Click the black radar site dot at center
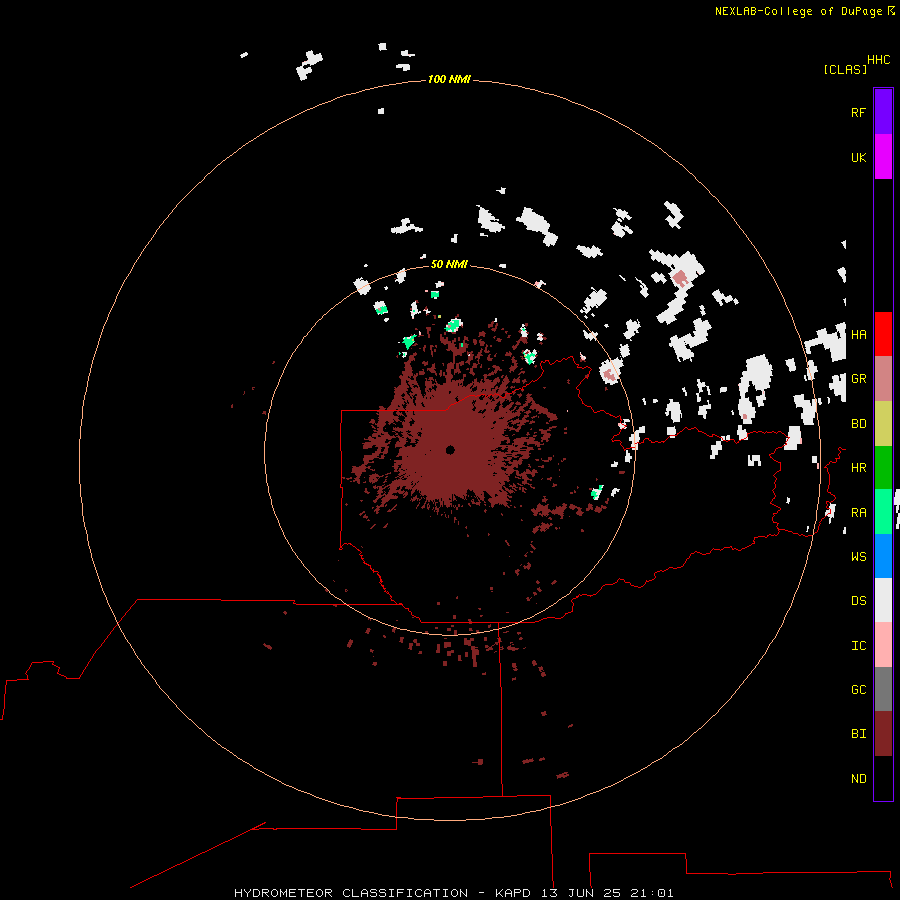Image resolution: width=900 pixels, height=900 pixels. pyautogui.click(x=450, y=450)
